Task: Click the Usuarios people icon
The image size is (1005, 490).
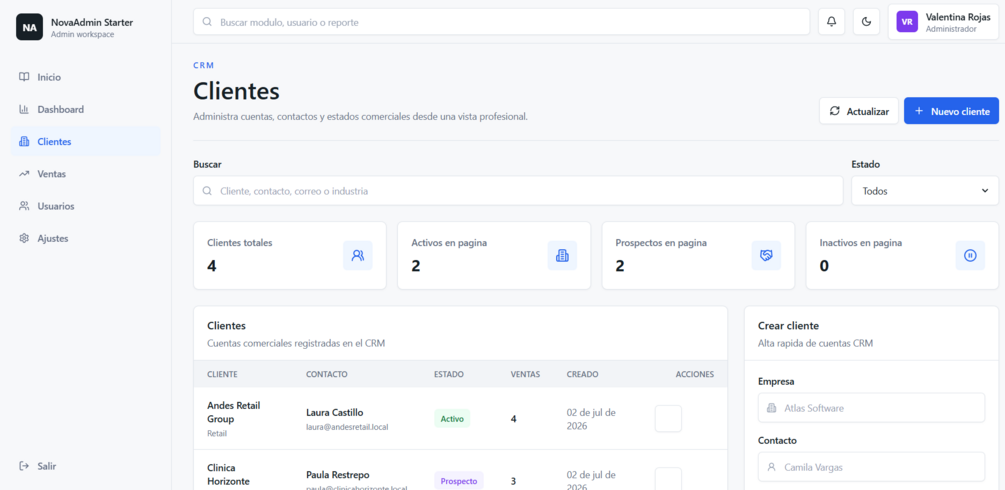Action: click(x=24, y=206)
